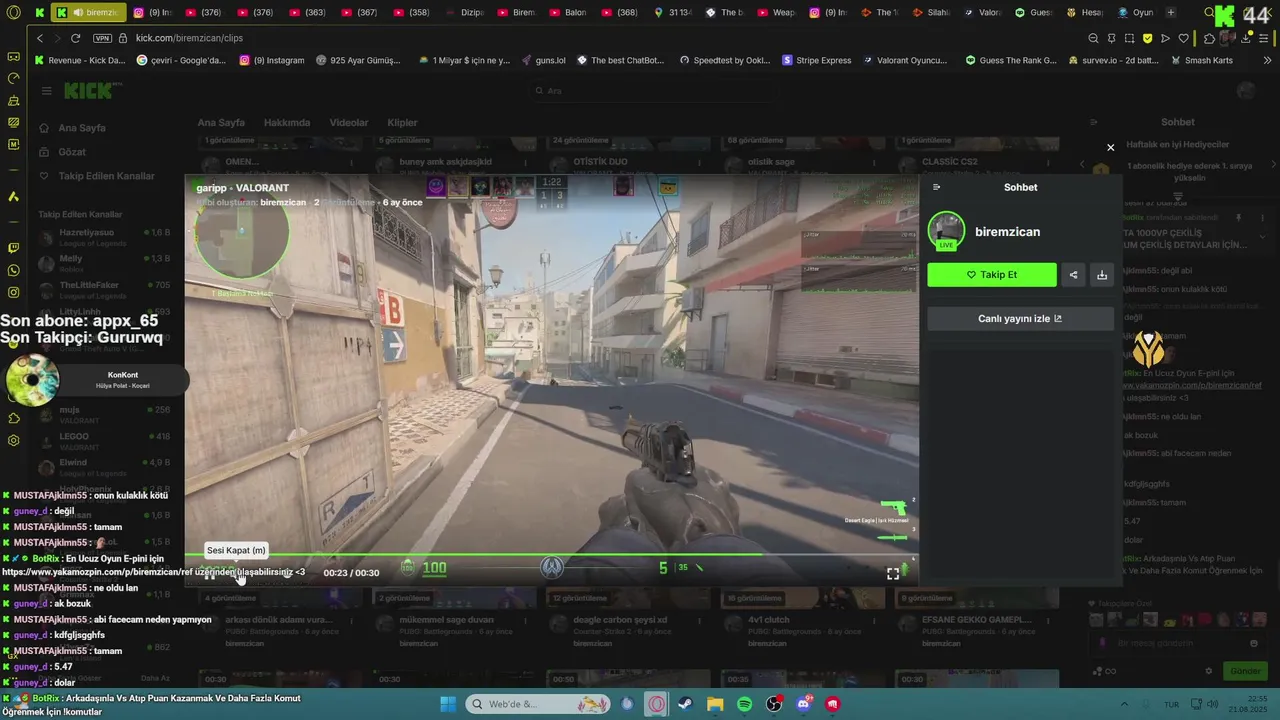Open Spotify from the taskbar
The width and height of the screenshot is (1280, 720).
[x=745, y=704]
